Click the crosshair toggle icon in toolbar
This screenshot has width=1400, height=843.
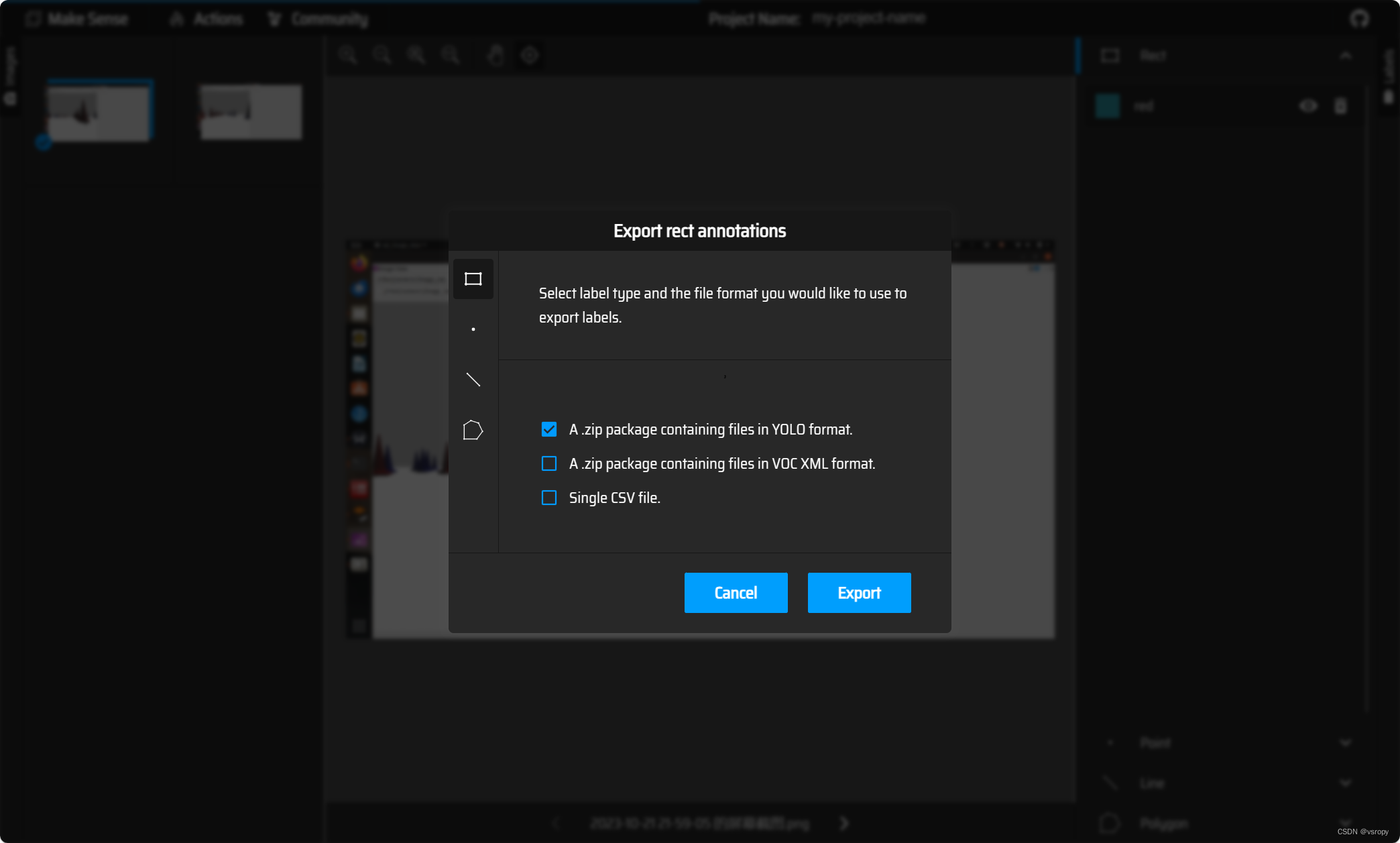[x=530, y=55]
